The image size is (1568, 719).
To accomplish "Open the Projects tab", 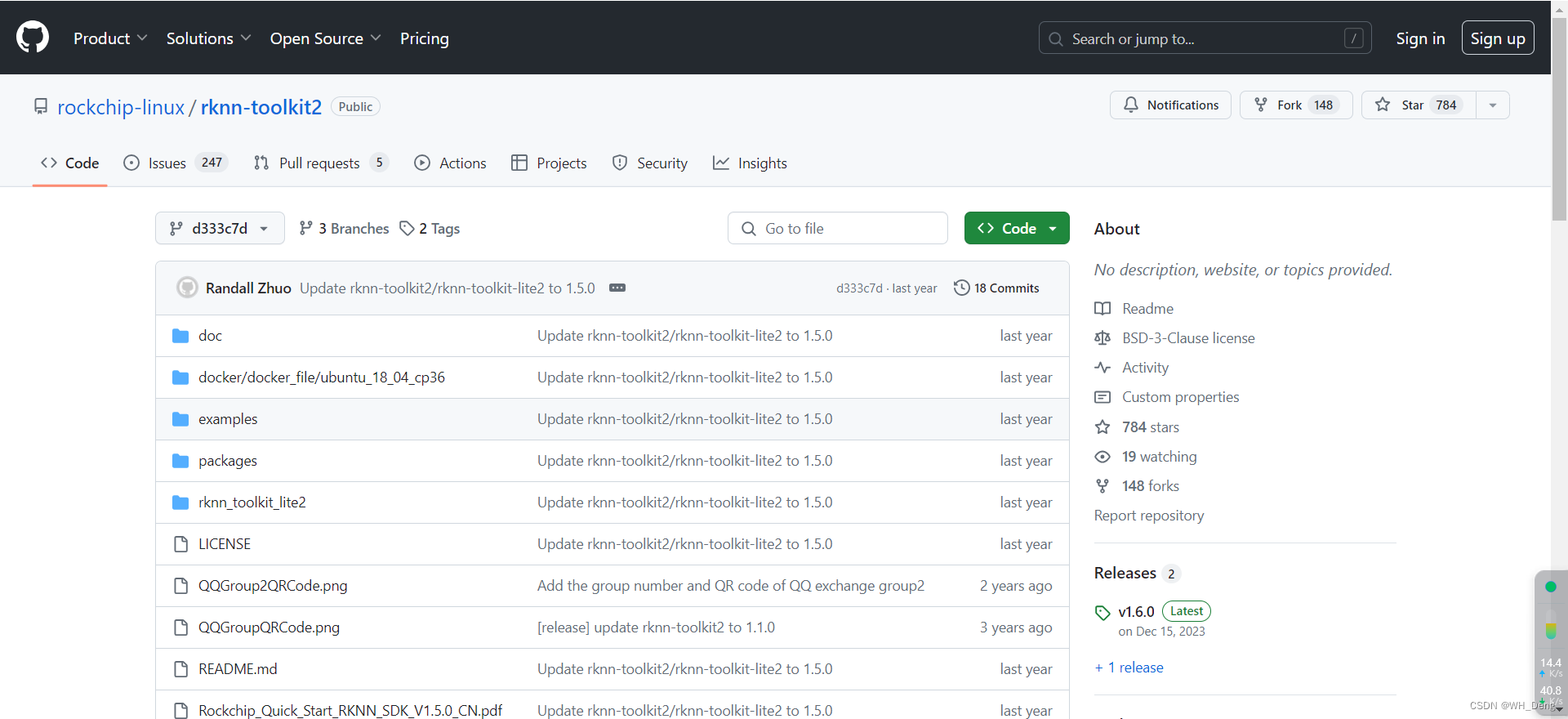I will pos(549,163).
